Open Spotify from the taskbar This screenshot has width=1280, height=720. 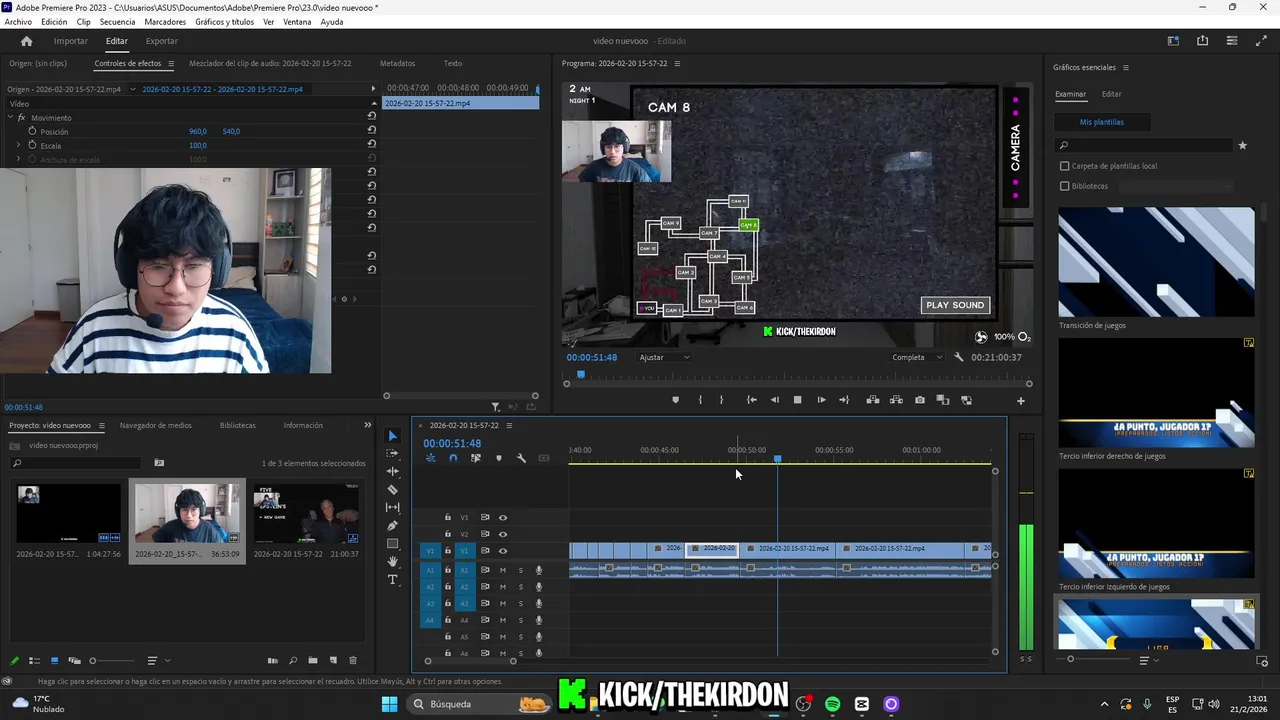[x=833, y=704]
